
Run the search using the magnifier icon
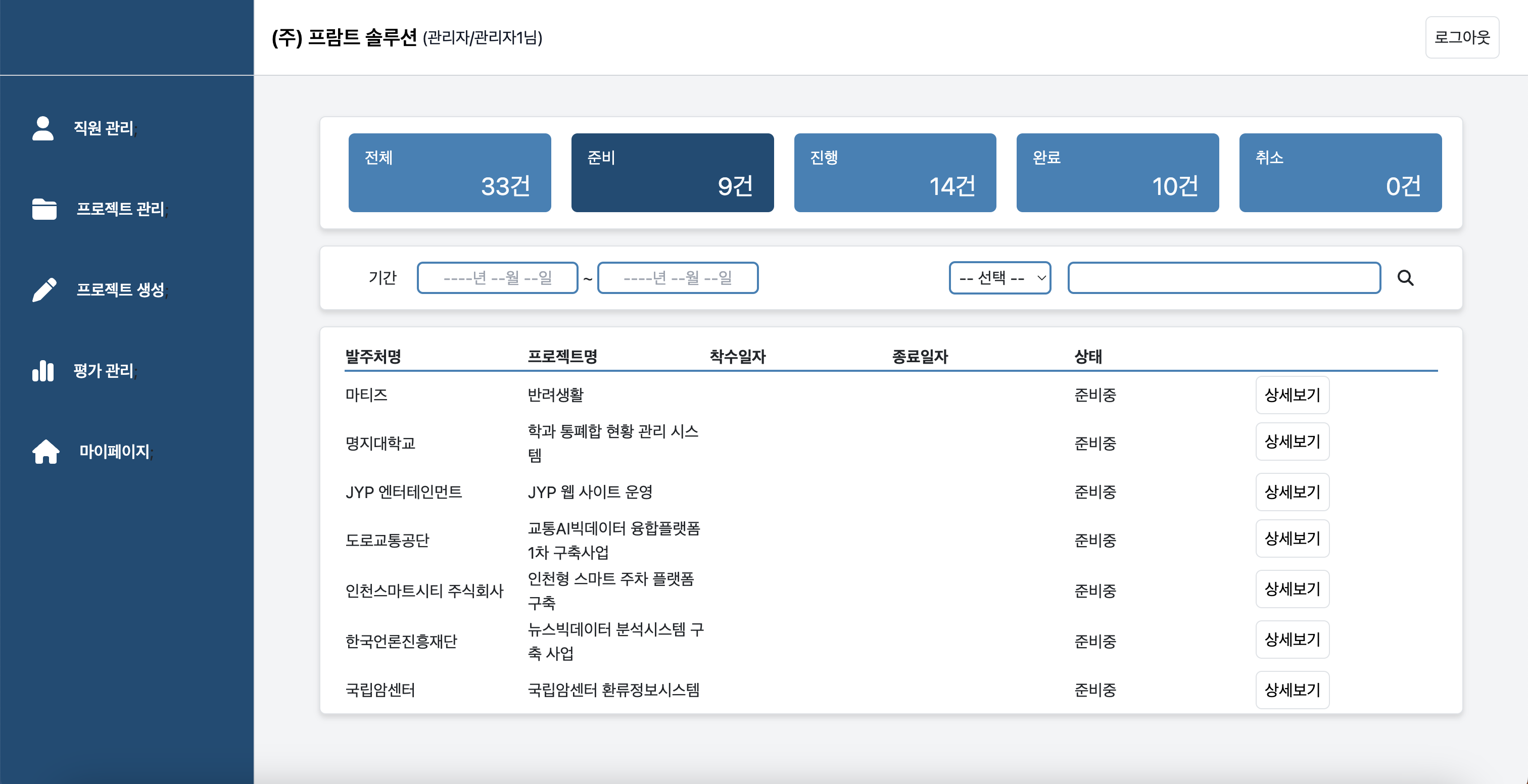pyautogui.click(x=1405, y=277)
